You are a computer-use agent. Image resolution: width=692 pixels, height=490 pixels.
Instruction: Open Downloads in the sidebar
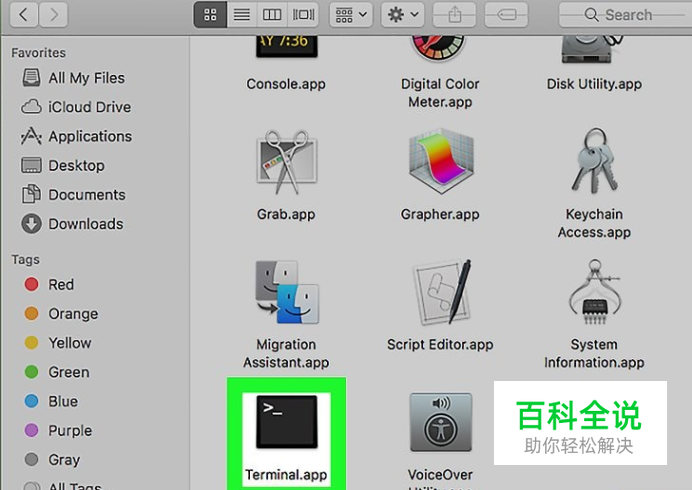[72, 224]
